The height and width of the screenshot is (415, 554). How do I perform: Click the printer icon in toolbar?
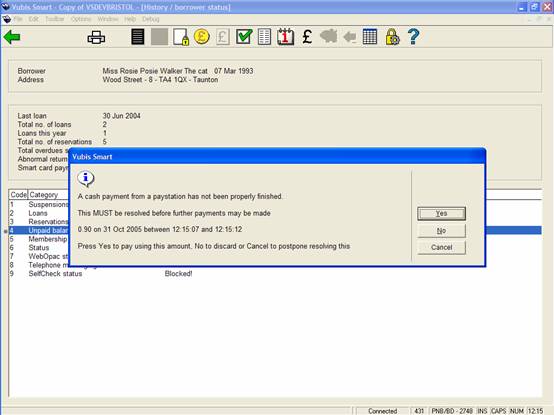point(96,37)
